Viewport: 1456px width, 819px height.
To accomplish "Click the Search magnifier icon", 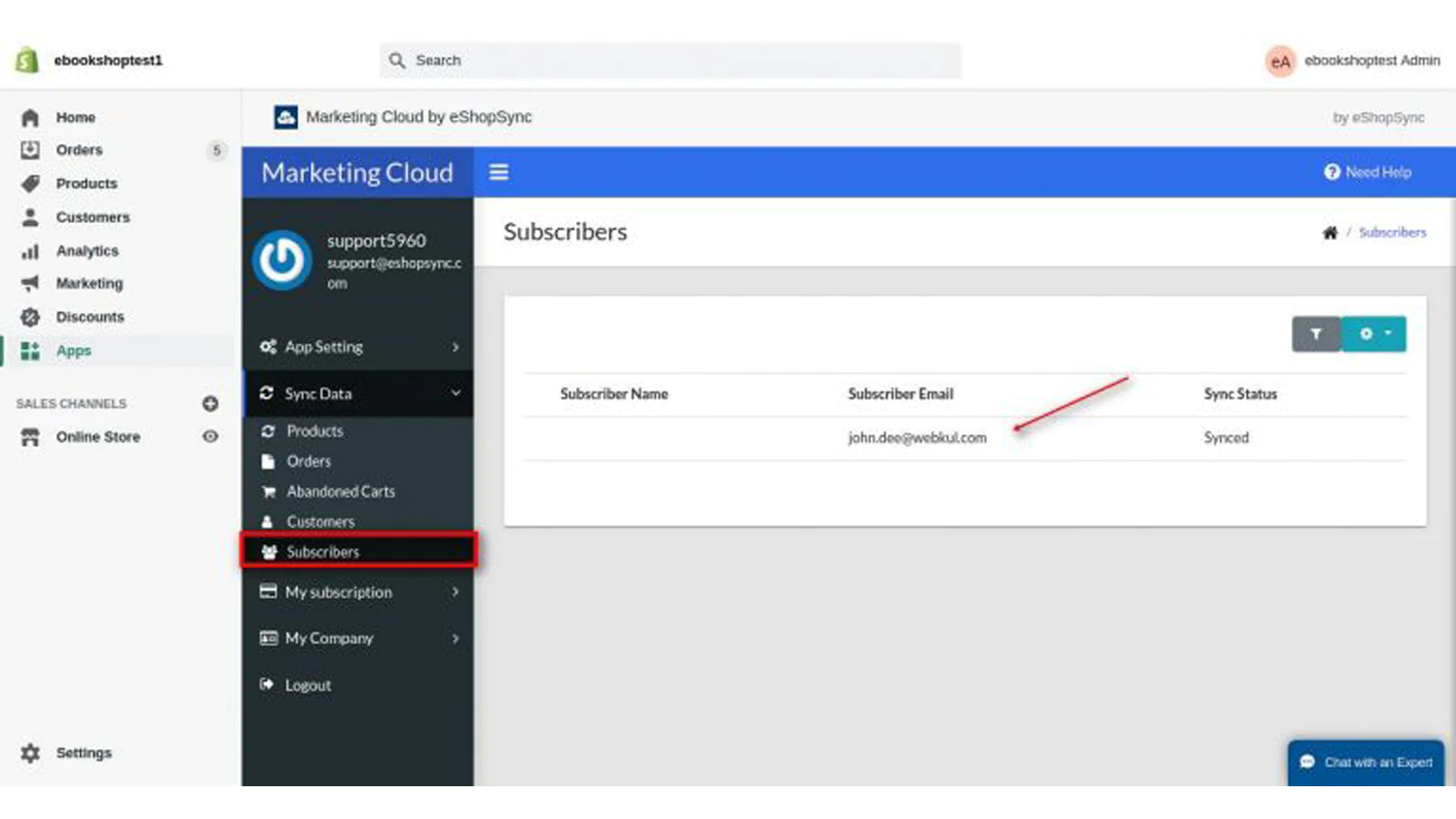I will tap(397, 61).
